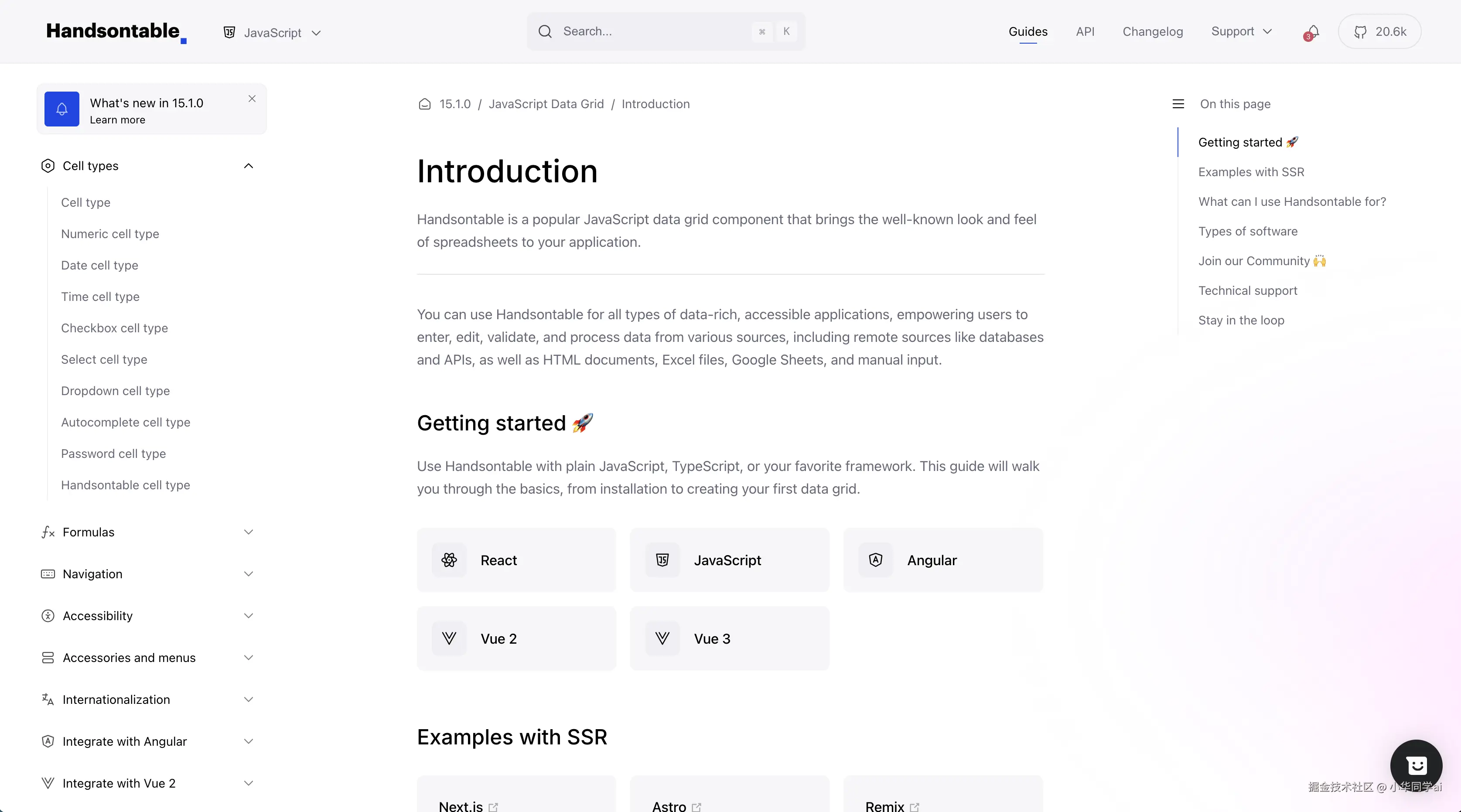Viewport: 1461px width, 812px height.
Task: Dismiss the What's new in 15.1.0 banner
Action: 252,99
